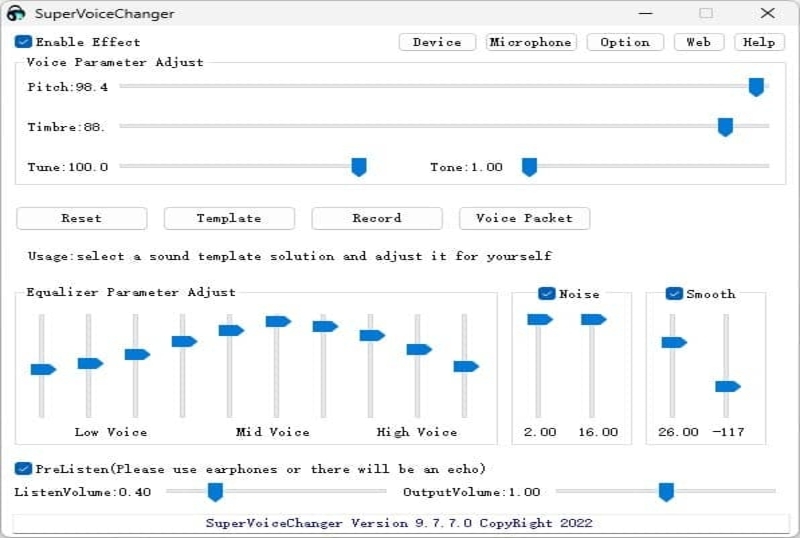Open the Voice Packet button
Screen dimensions: 800x538
click(x=524, y=218)
